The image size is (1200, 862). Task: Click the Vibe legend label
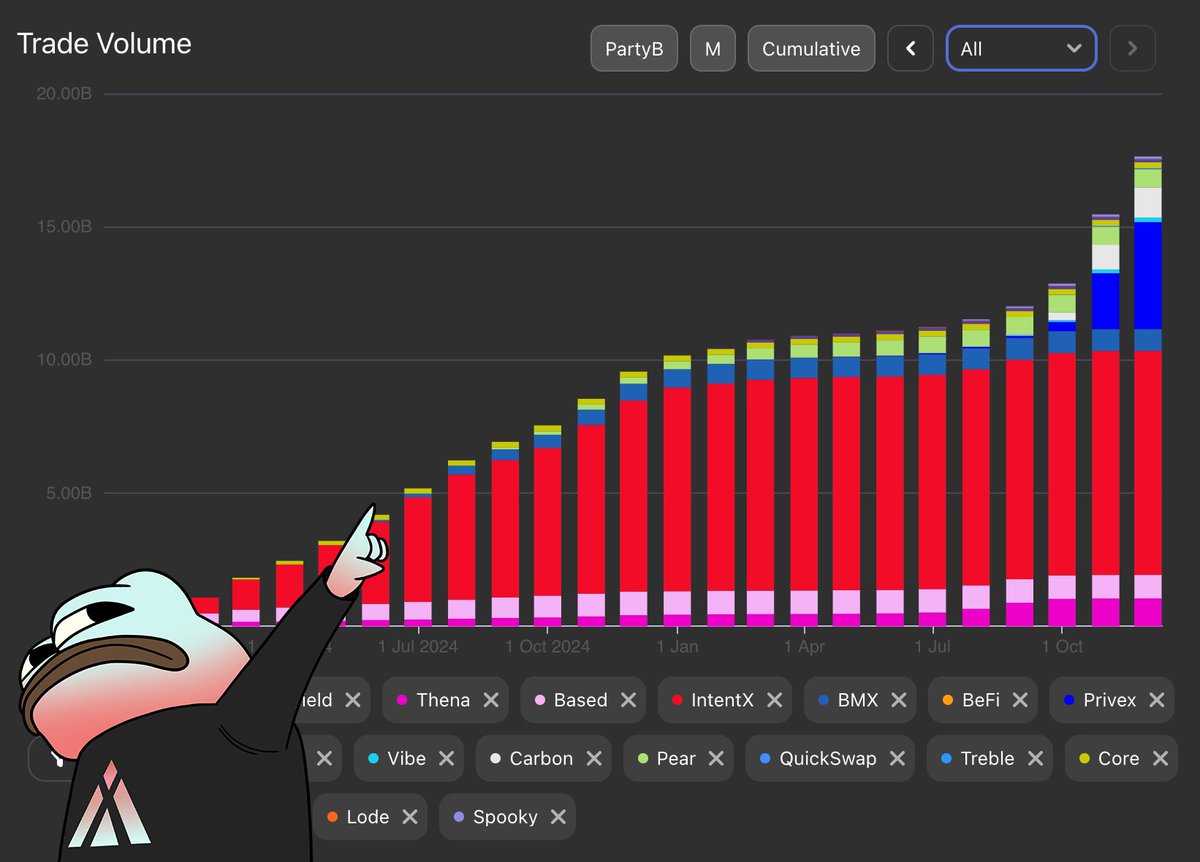(406, 759)
